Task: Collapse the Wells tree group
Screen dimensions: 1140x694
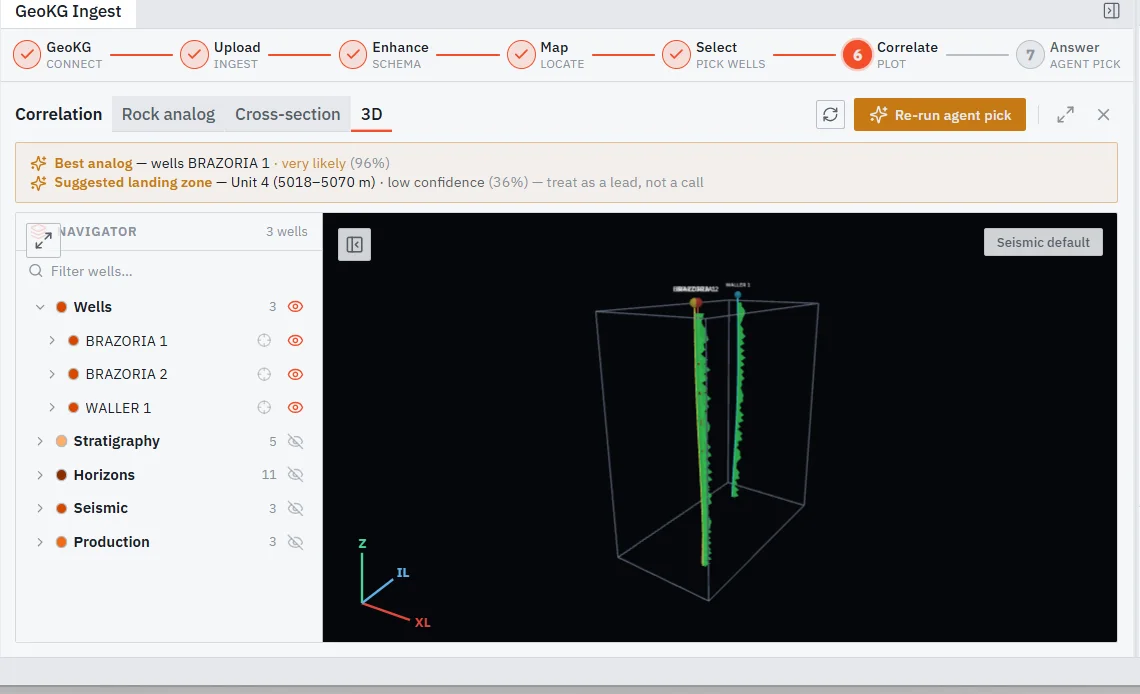Action: (x=40, y=307)
